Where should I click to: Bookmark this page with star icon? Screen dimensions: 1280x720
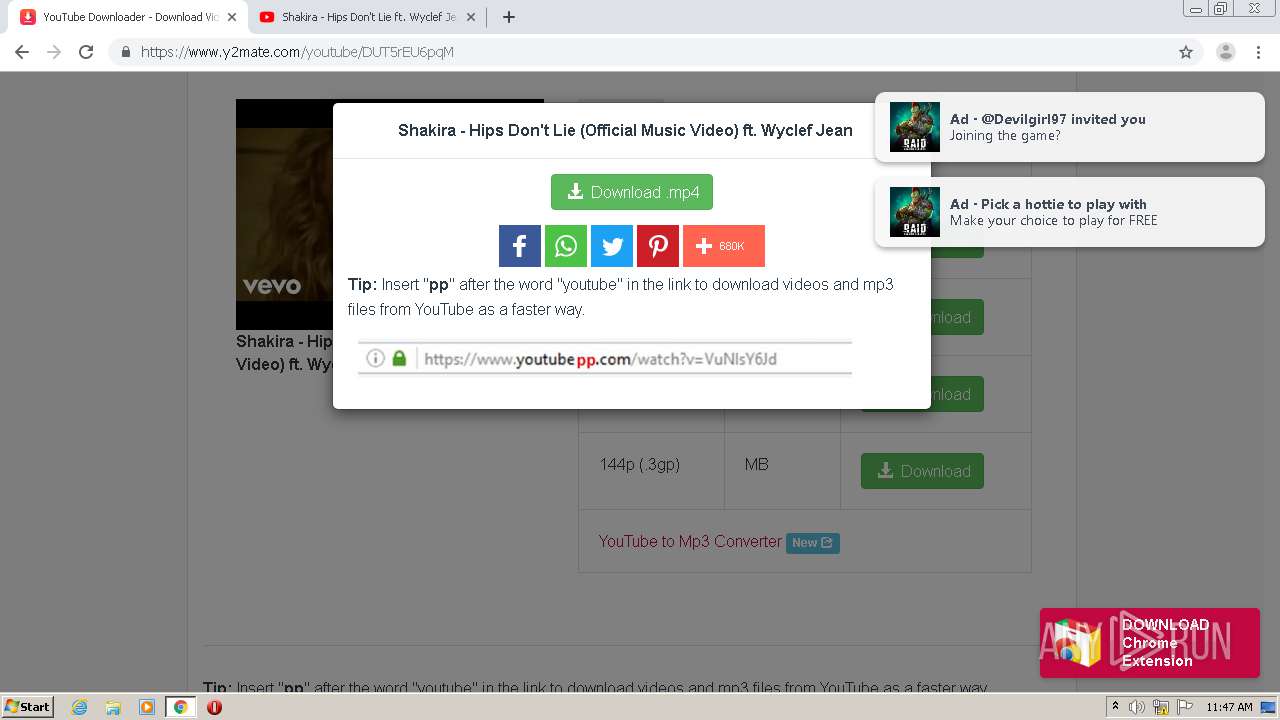1186,52
